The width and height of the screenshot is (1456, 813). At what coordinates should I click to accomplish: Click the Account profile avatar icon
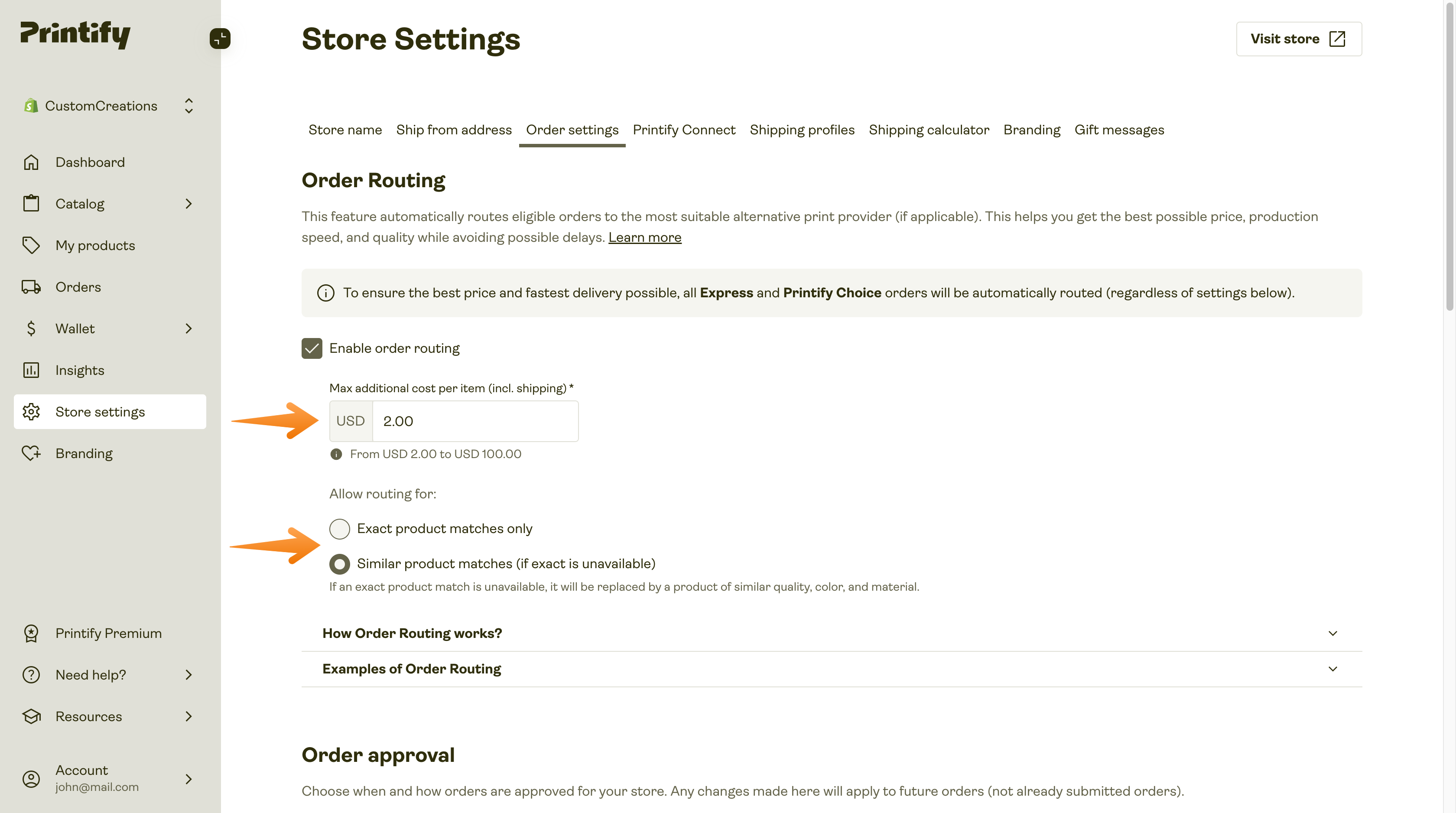(31, 779)
